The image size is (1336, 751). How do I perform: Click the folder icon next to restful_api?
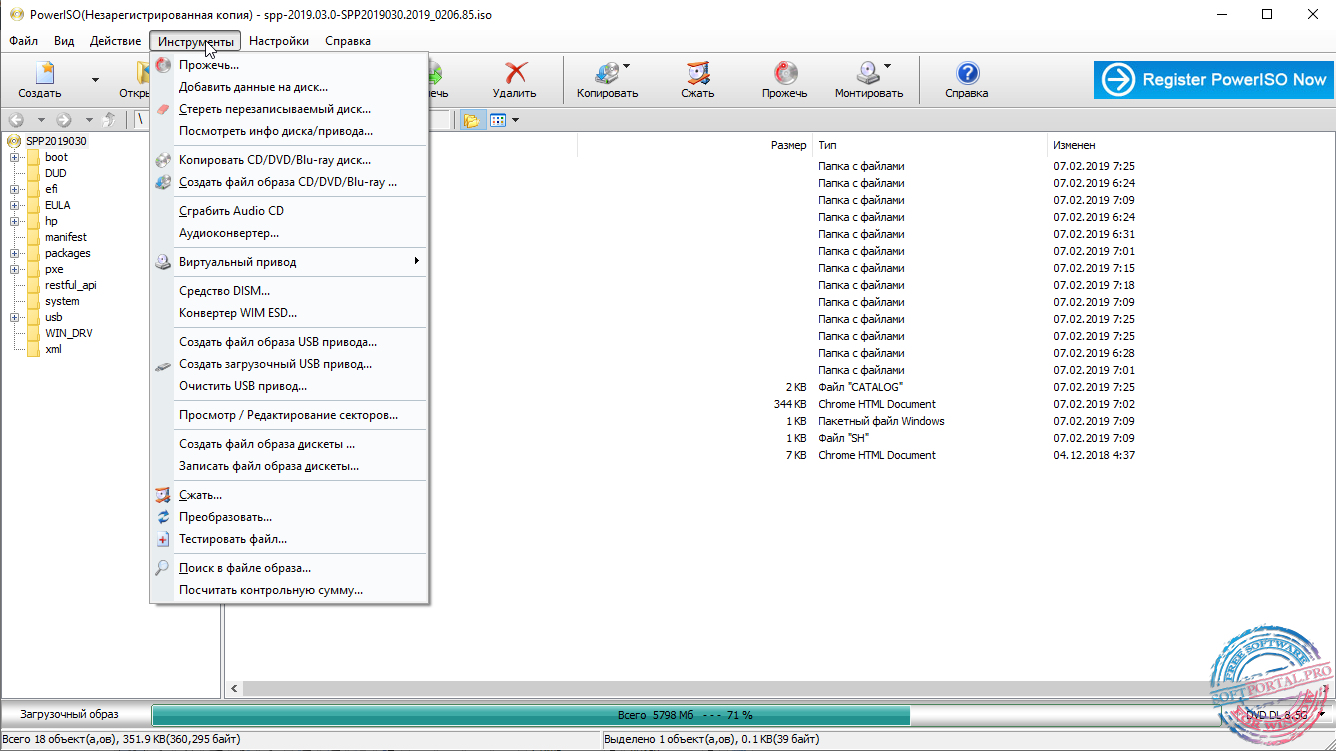click(35, 285)
